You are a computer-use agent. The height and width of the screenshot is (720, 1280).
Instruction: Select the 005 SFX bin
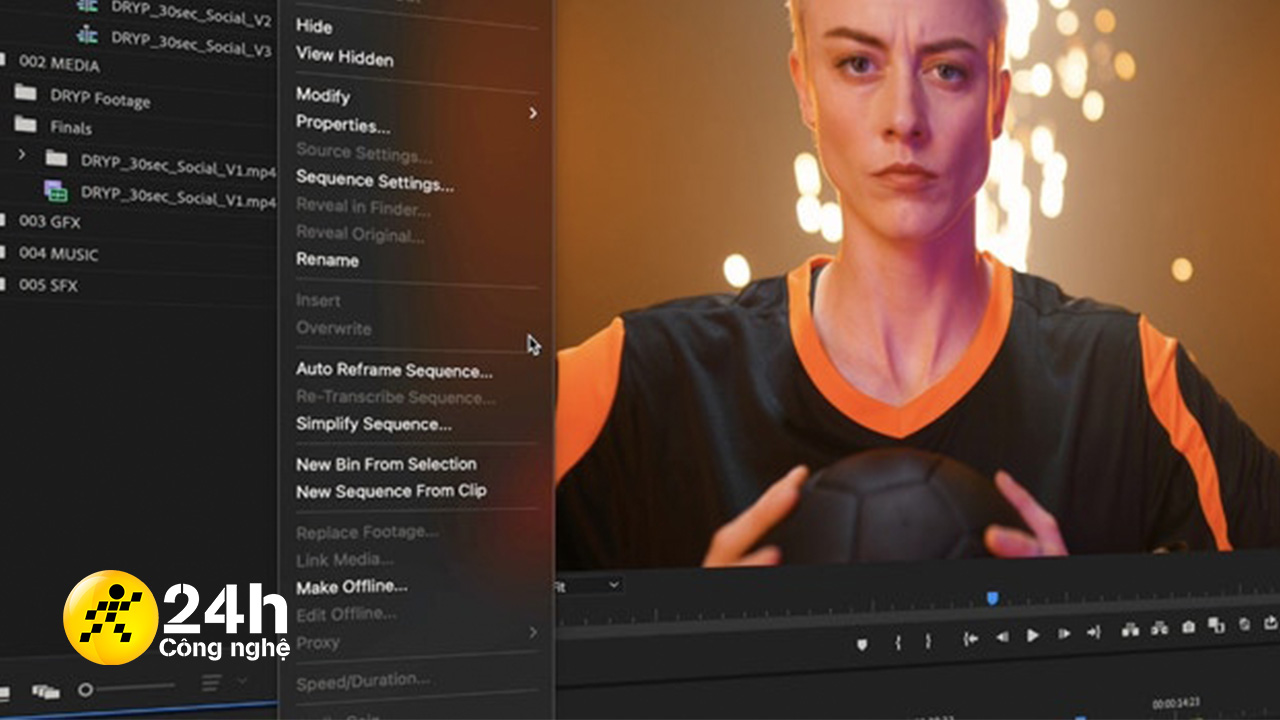(48, 285)
